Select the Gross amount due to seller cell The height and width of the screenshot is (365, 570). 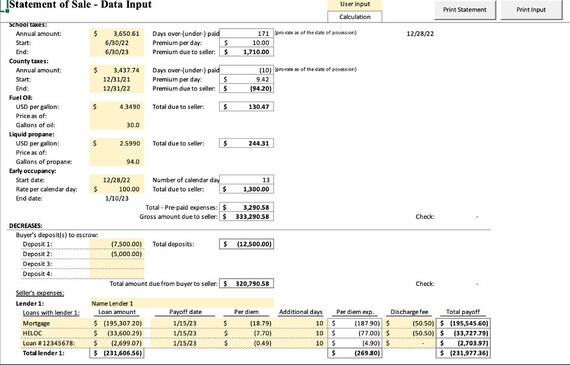point(246,217)
